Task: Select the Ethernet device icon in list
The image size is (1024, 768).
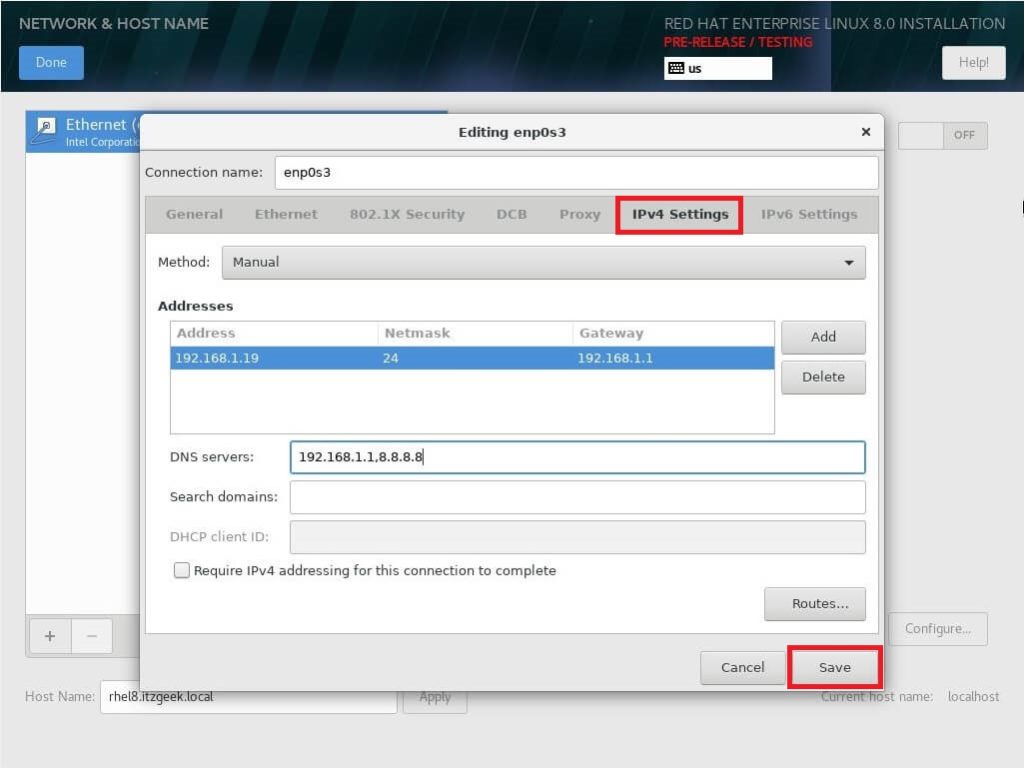Action: (46, 131)
